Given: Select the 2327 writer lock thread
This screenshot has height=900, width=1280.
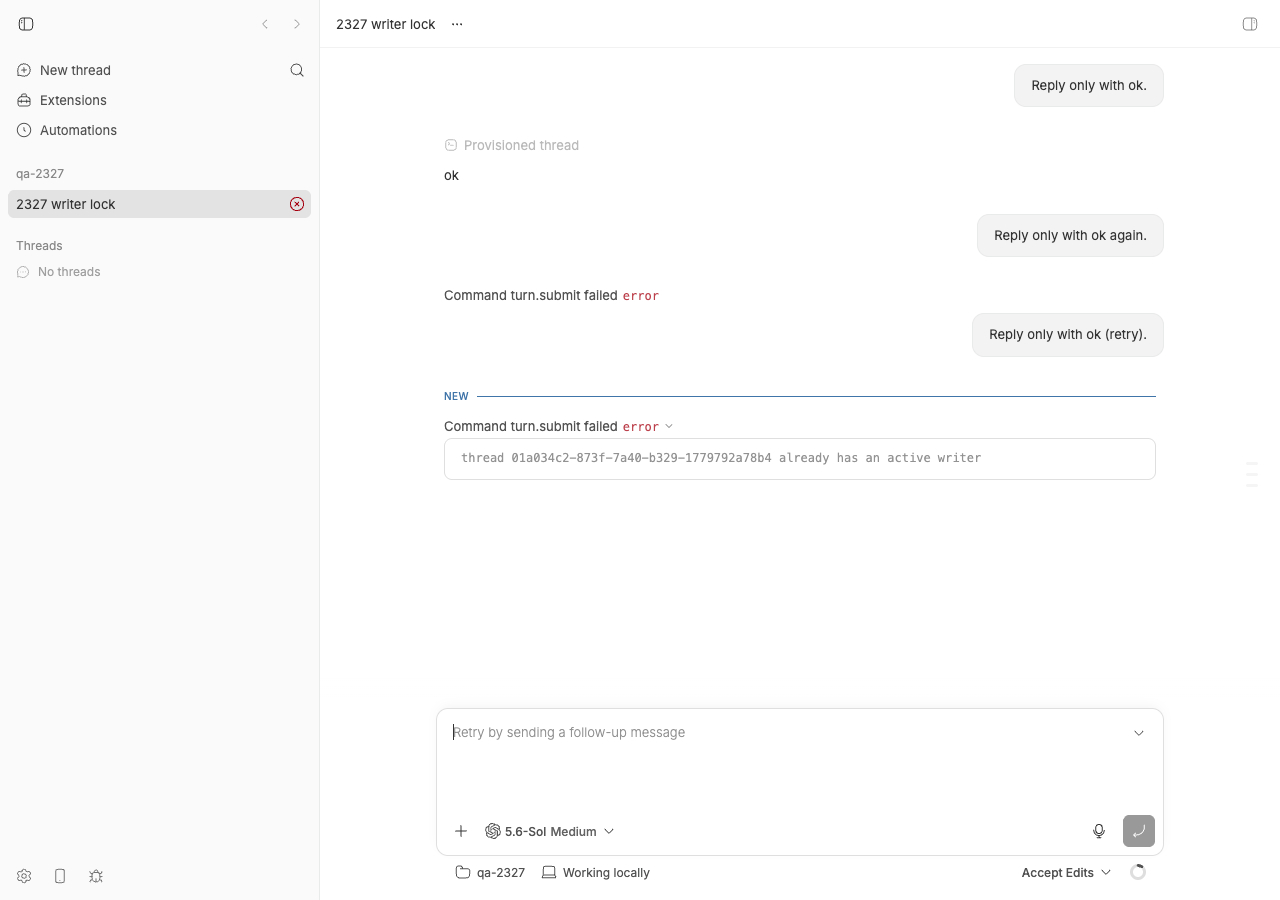Looking at the screenshot, I should click(x=159, y=204).
